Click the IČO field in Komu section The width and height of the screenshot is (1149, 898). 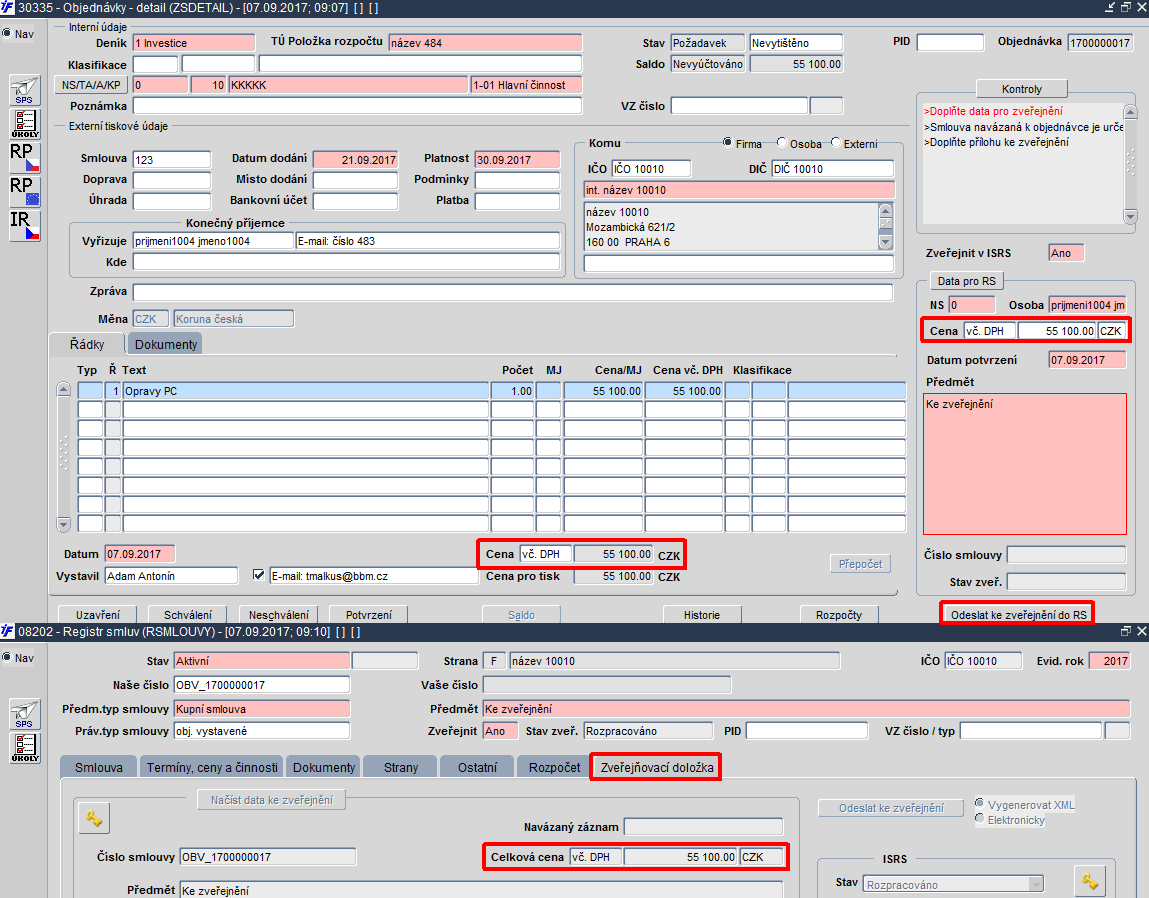[x=651, y=169]
